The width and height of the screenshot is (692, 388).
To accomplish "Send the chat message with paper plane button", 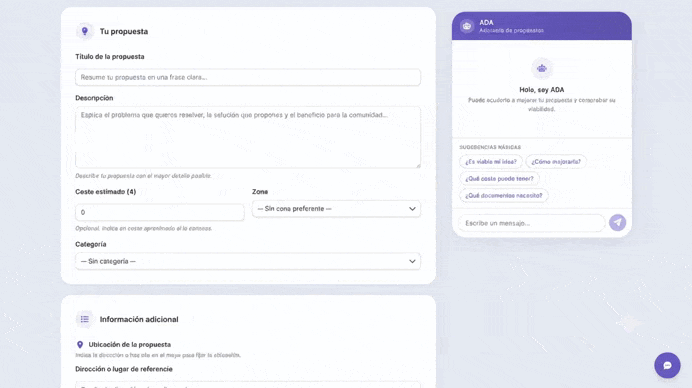I will point(617,222).
